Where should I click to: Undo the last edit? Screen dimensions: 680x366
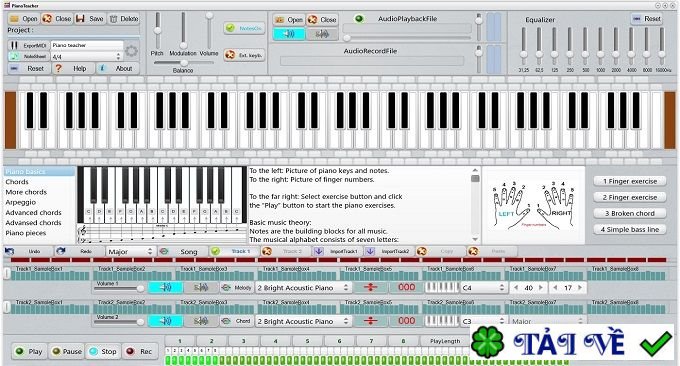[28, 251]
